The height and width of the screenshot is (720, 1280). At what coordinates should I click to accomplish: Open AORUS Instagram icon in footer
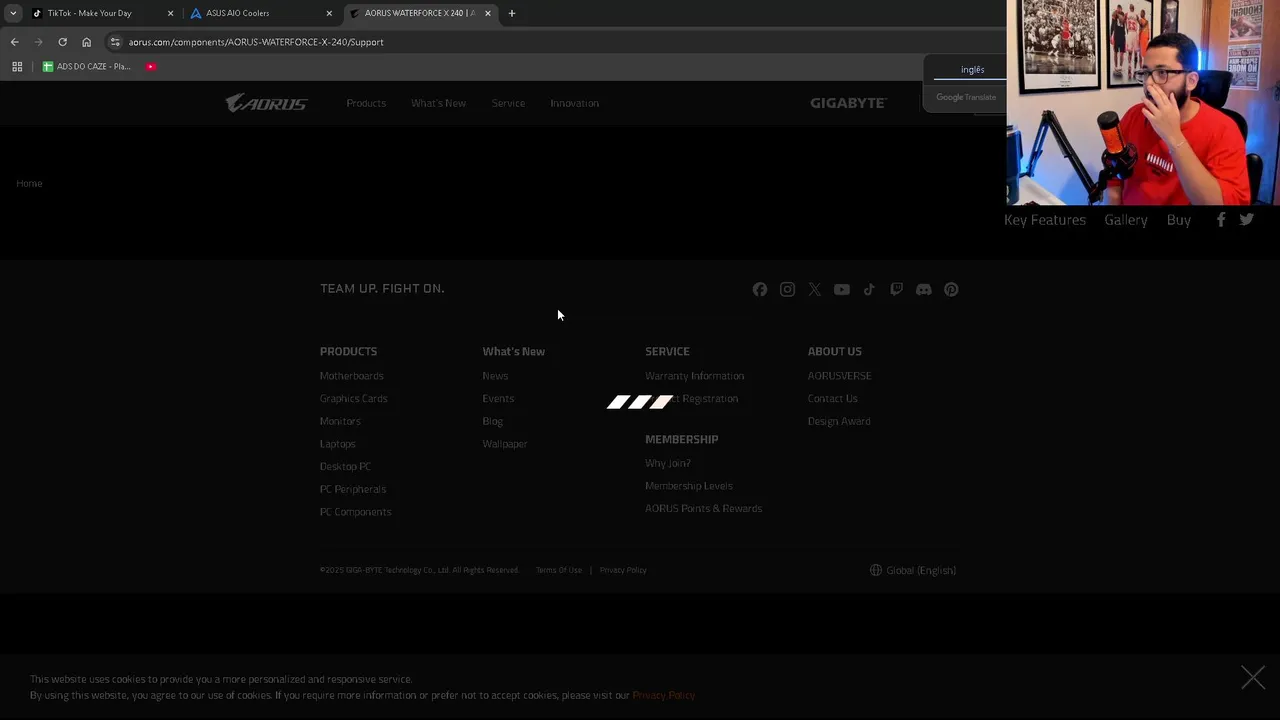point(787,290)
